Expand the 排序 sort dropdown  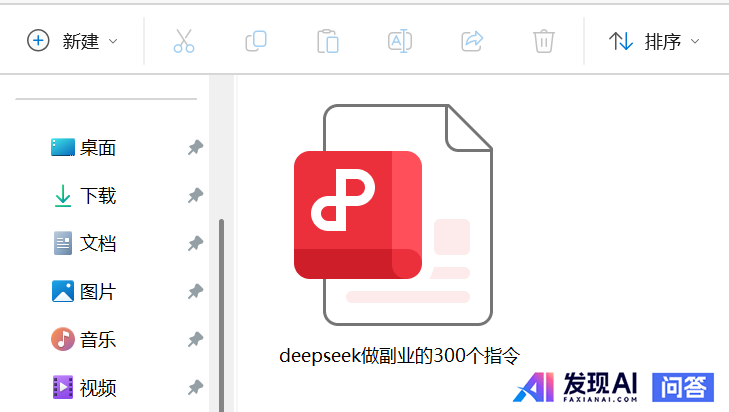[x=654, y=41]
